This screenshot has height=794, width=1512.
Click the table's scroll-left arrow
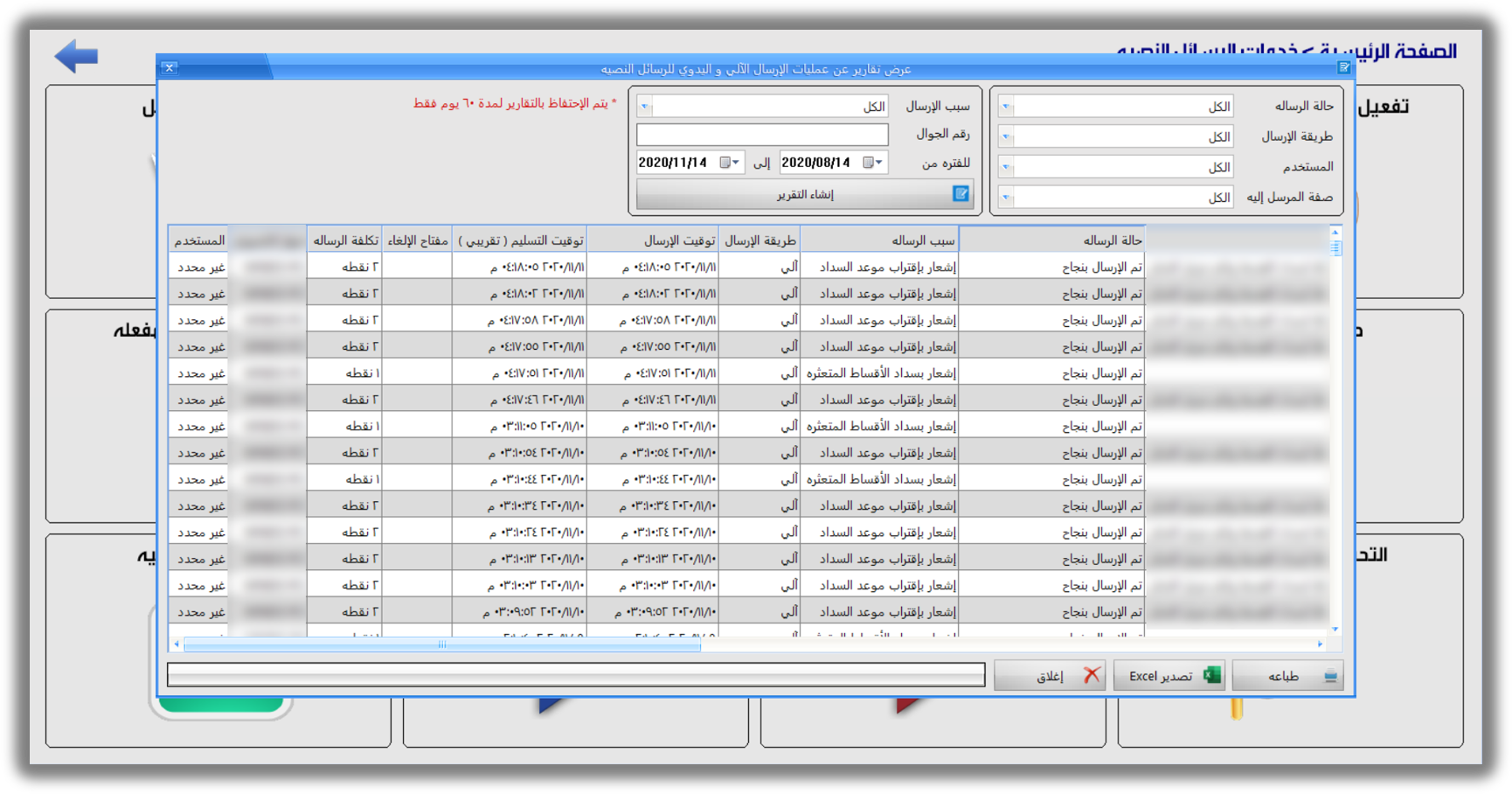pyautogui.click(x=177, y=644)
